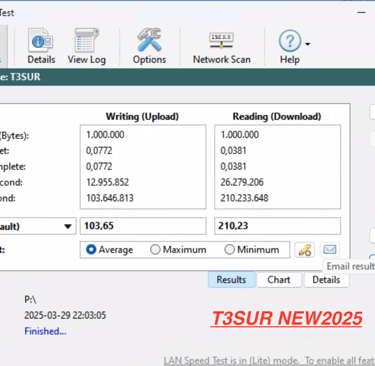Expand the Help dropdown arrow
The height and width of the screenshot is (366, 375).
coord(308,44)
